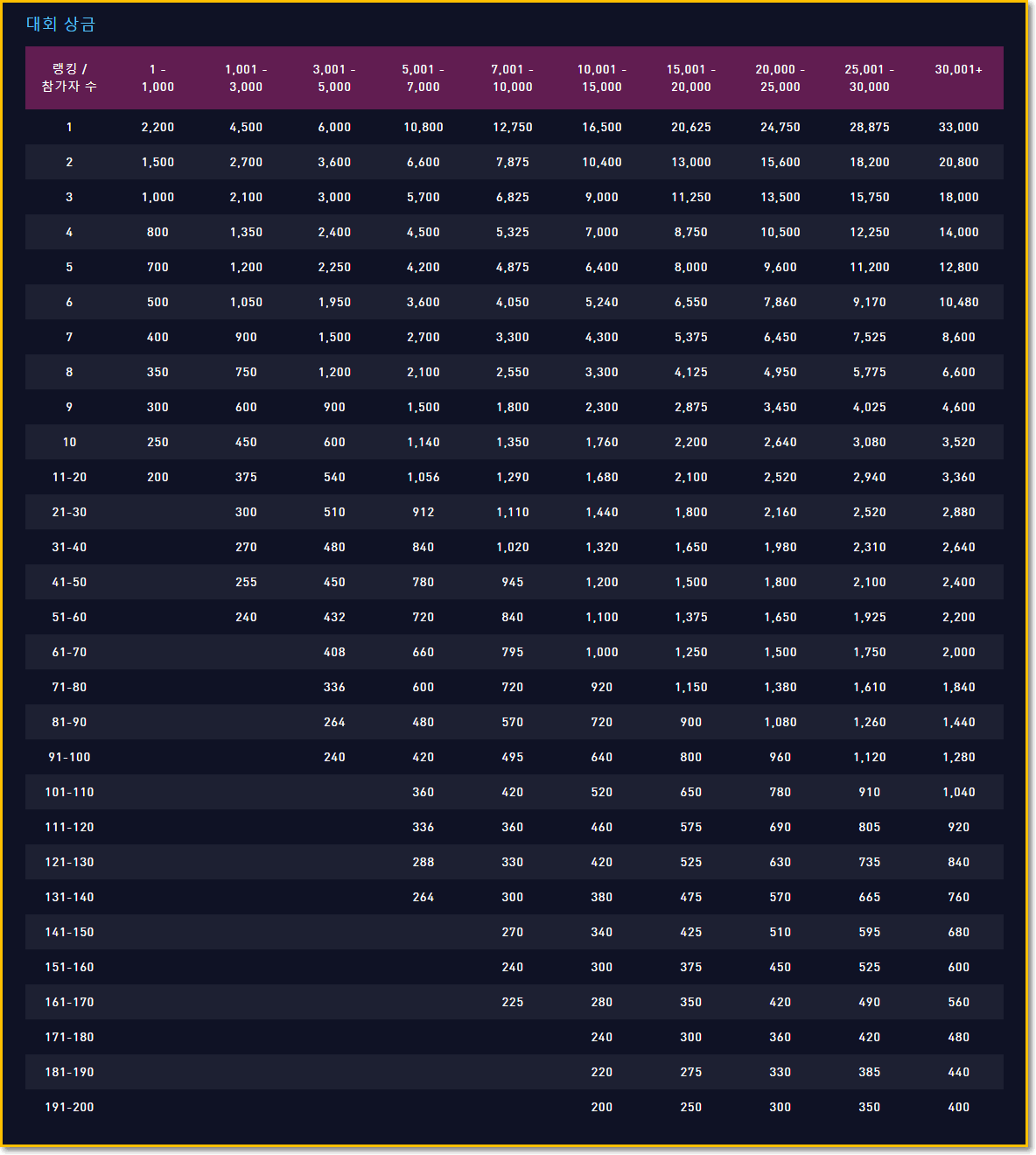
Task: Click the "101-110" ranking row label
Action: (69, 793)
